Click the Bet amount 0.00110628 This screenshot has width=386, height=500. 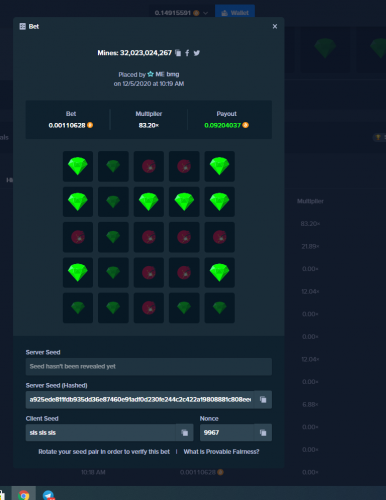tap(67, 125)
